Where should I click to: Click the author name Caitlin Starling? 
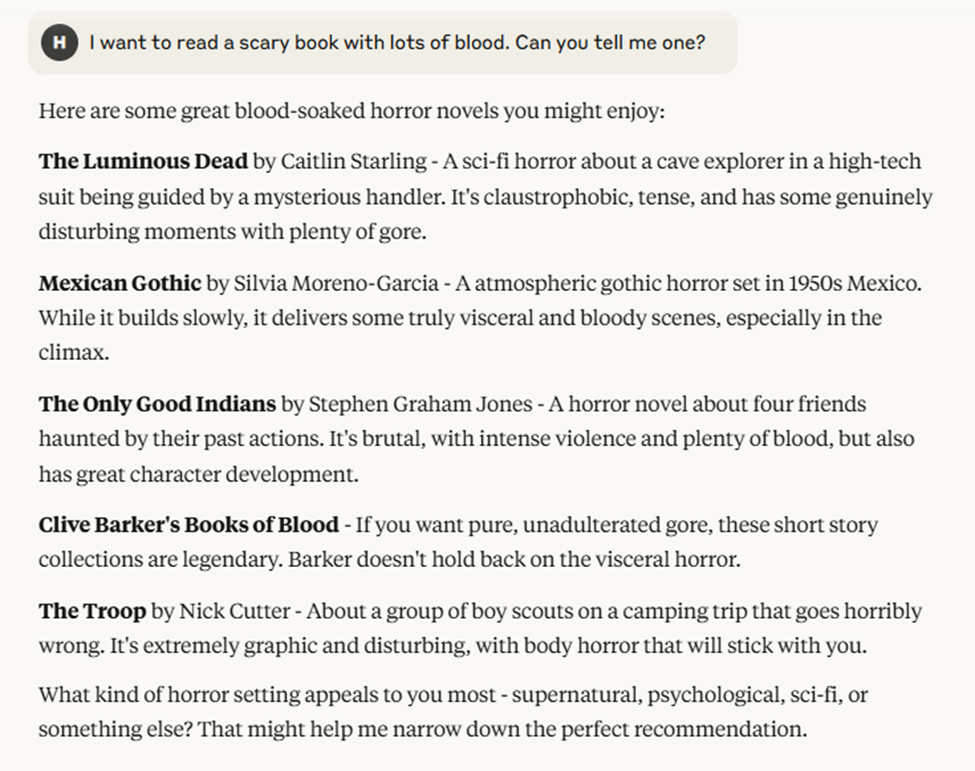[x=350, y=162]
